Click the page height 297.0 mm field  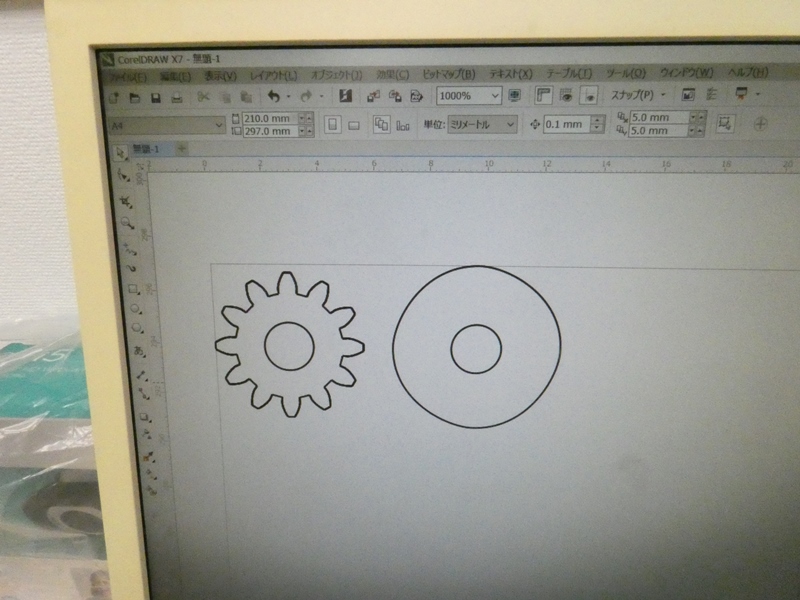[x=269, y=131]
